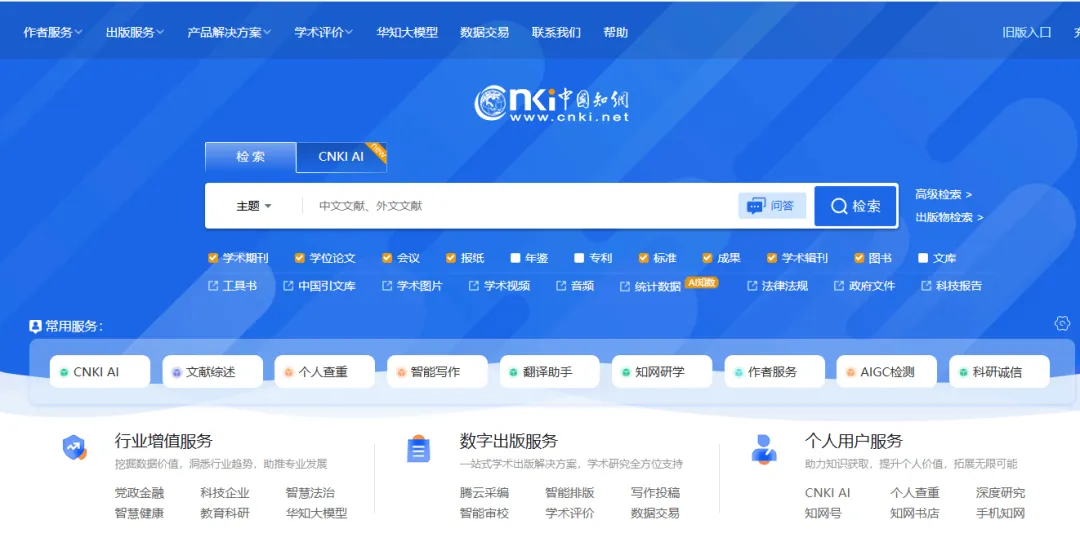Click the dot icon on 智能写作 card
The image size is (1080, 560).
pos(401,373)
